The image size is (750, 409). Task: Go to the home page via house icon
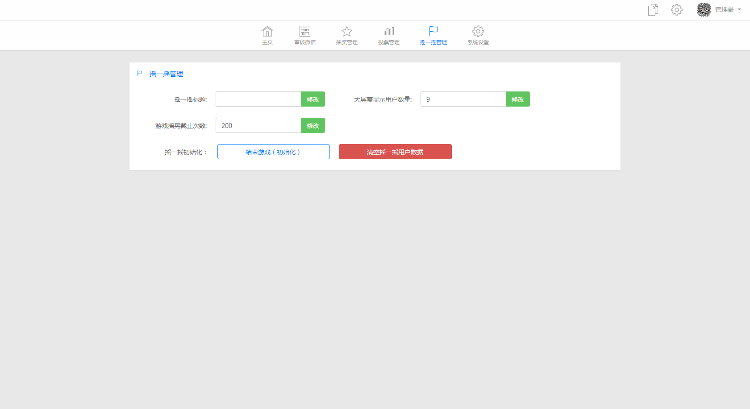267,35
